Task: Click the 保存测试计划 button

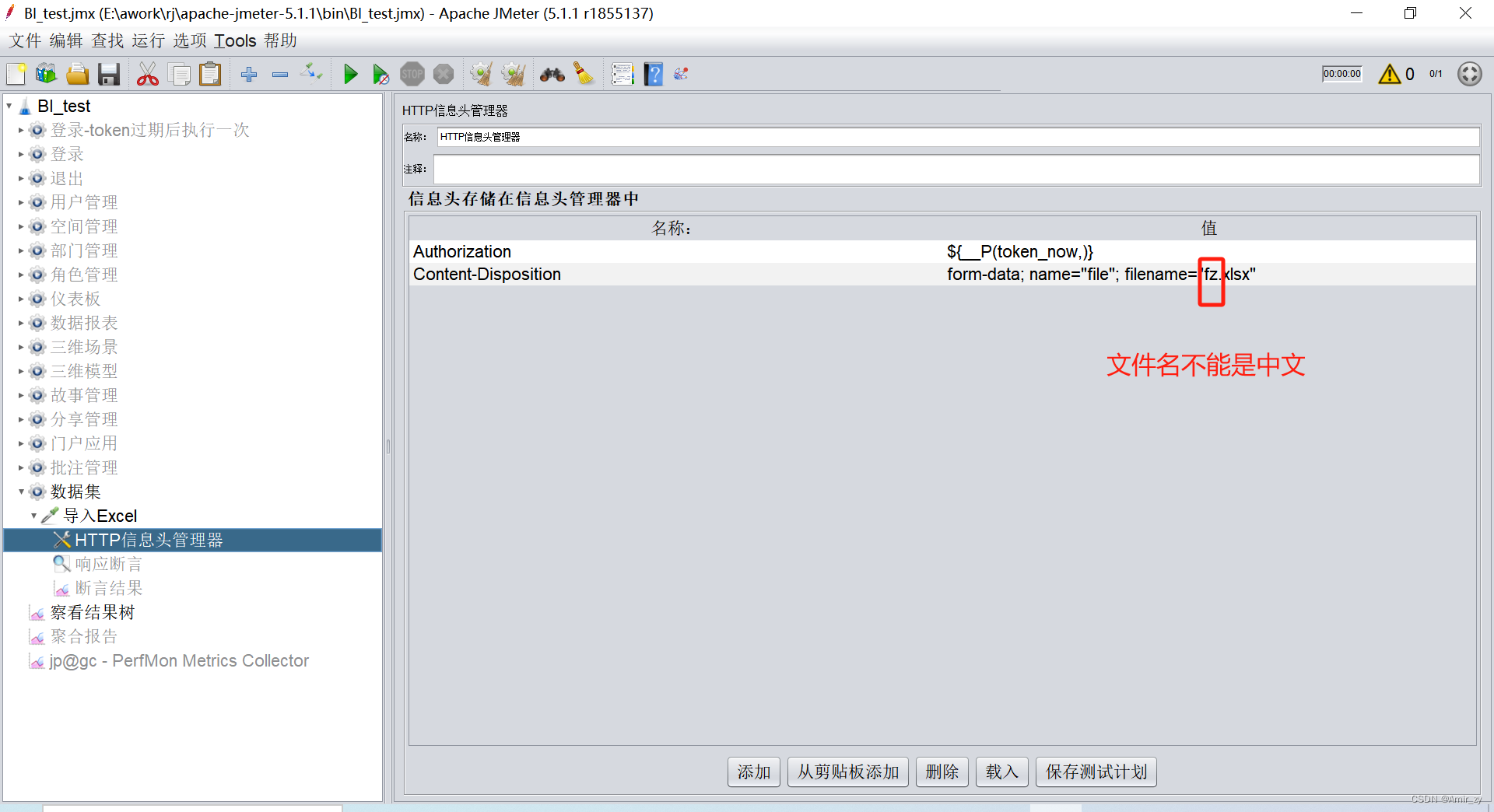Action: [1096, 772]
